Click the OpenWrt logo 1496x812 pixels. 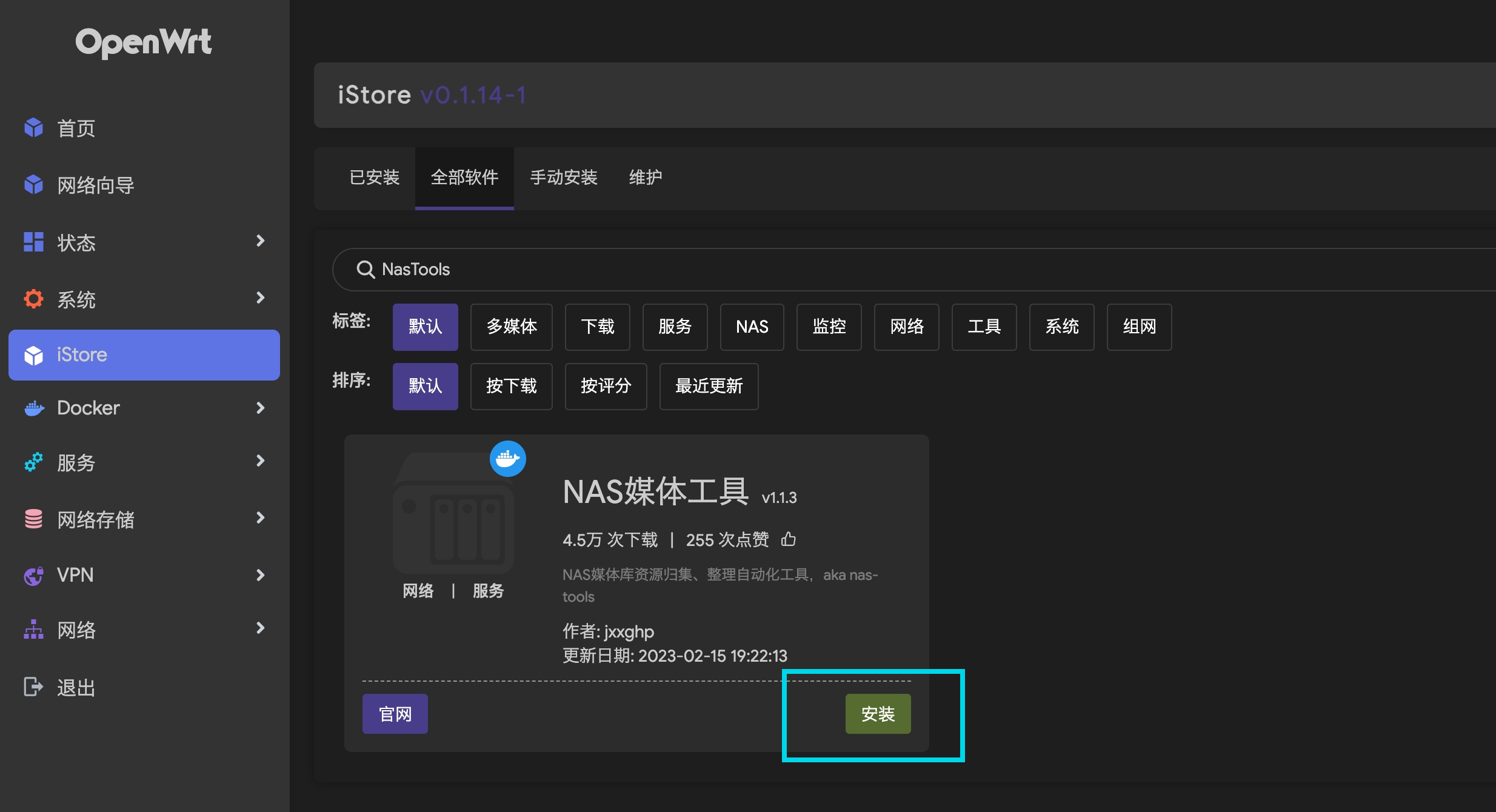click(144, 42)
